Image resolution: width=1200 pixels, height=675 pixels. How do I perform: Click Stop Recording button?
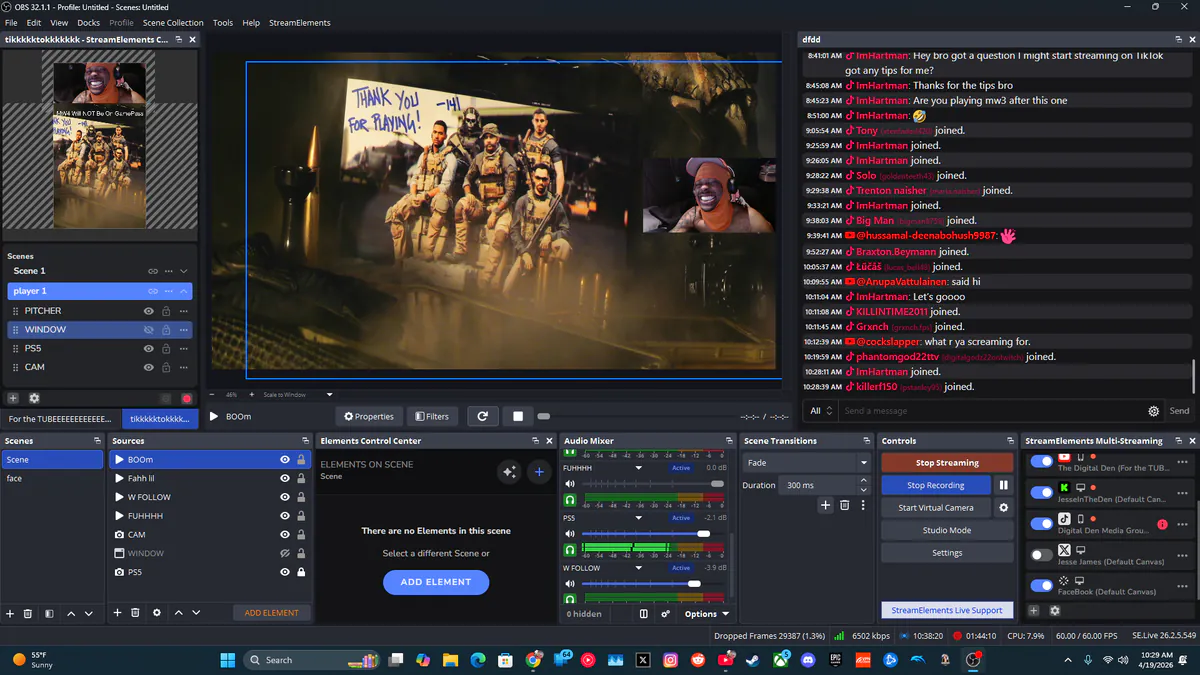[x=935, y=485]
